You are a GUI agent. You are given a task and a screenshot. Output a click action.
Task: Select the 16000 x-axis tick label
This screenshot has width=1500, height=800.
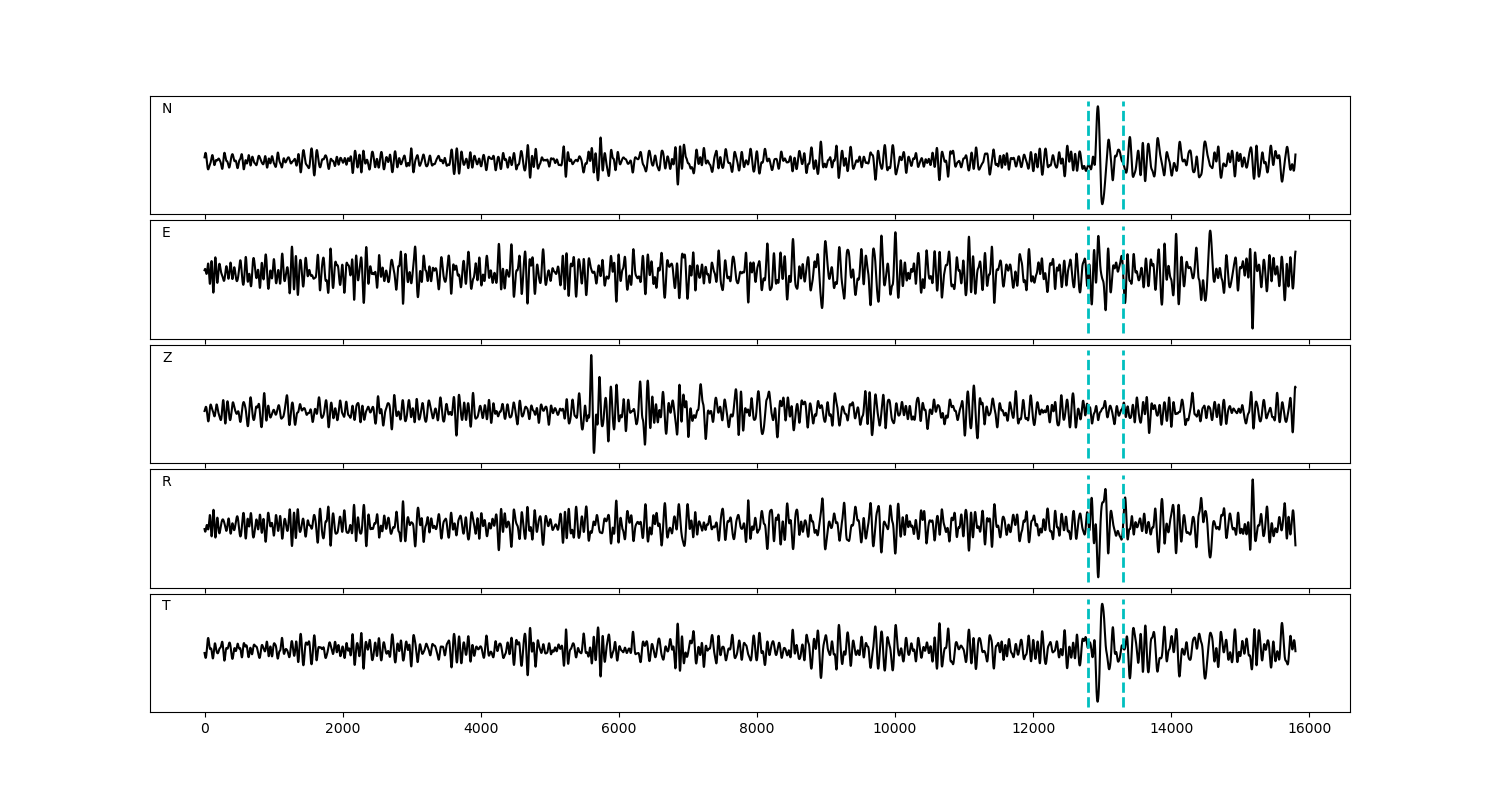pos(1309,729)
